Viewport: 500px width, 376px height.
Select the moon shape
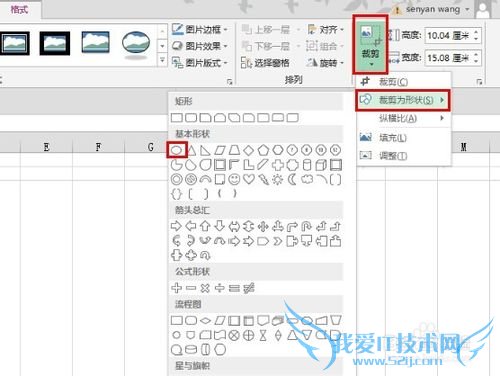click(x=292, y=180)
